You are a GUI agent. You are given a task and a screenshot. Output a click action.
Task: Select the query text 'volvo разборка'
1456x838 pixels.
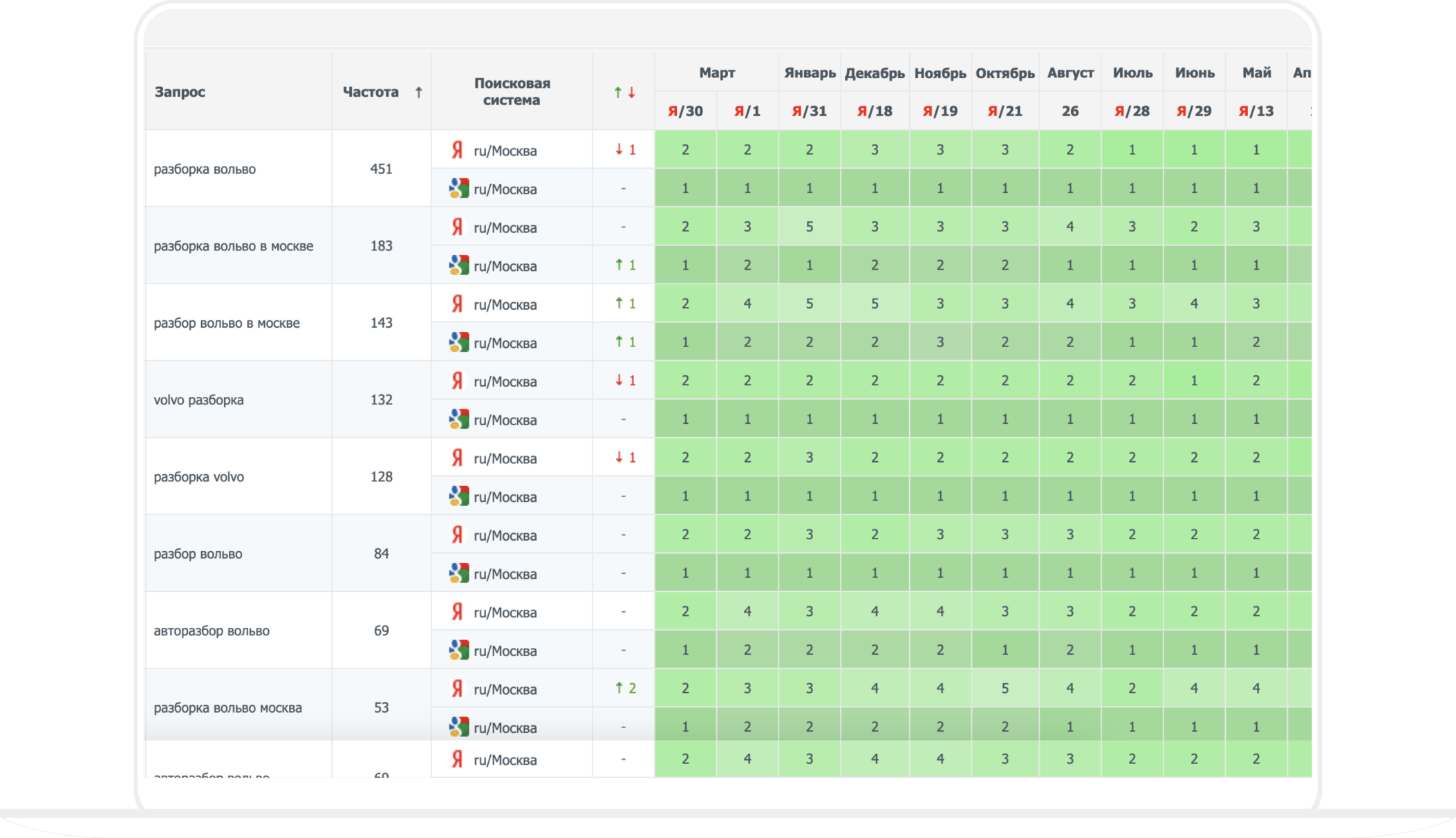pyautogui.click(x=198, y=400)
